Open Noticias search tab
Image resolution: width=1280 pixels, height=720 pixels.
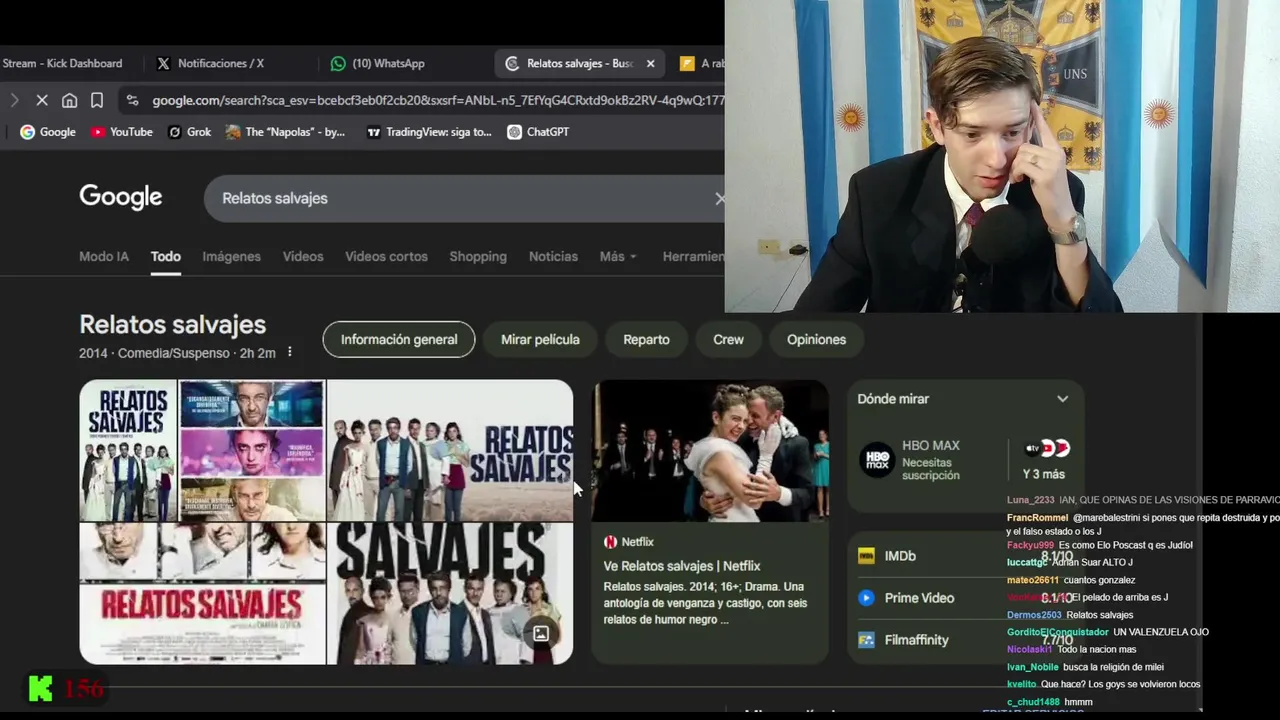(x=553, y=256)
